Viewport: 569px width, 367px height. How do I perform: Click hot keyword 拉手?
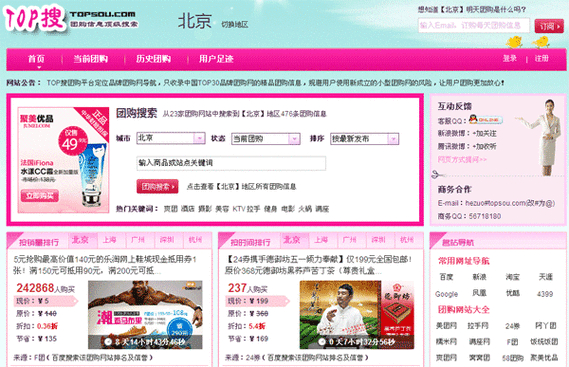pyautogui.click(x=254, y=209)
